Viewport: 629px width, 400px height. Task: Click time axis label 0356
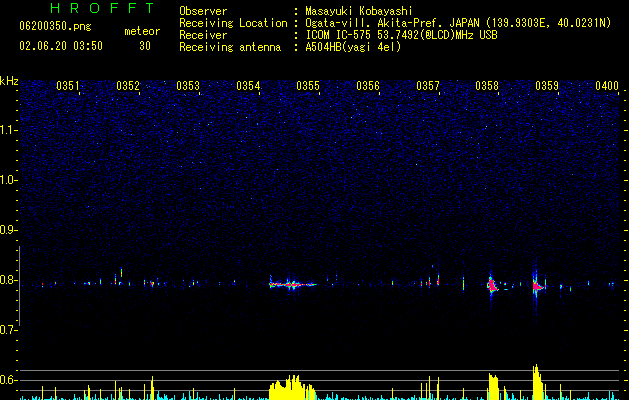(368, 86)
